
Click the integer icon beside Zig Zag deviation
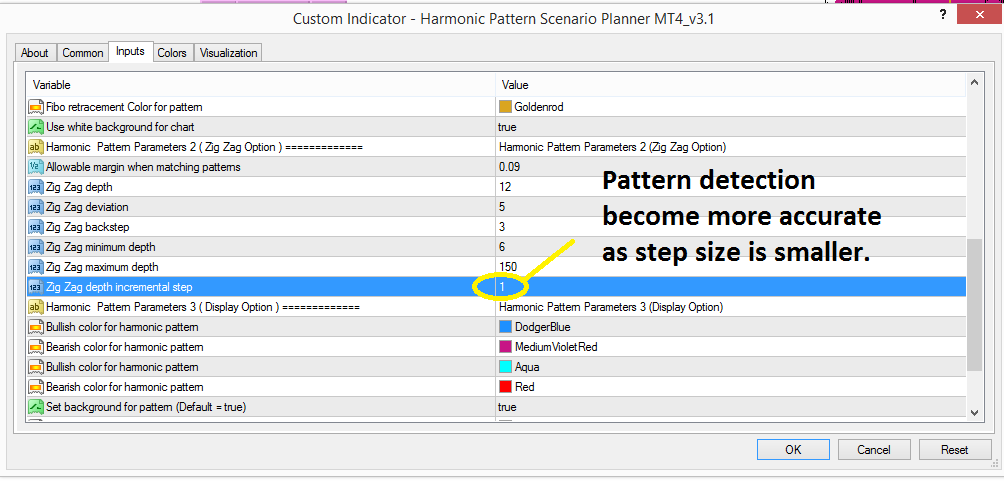point(36,207)
